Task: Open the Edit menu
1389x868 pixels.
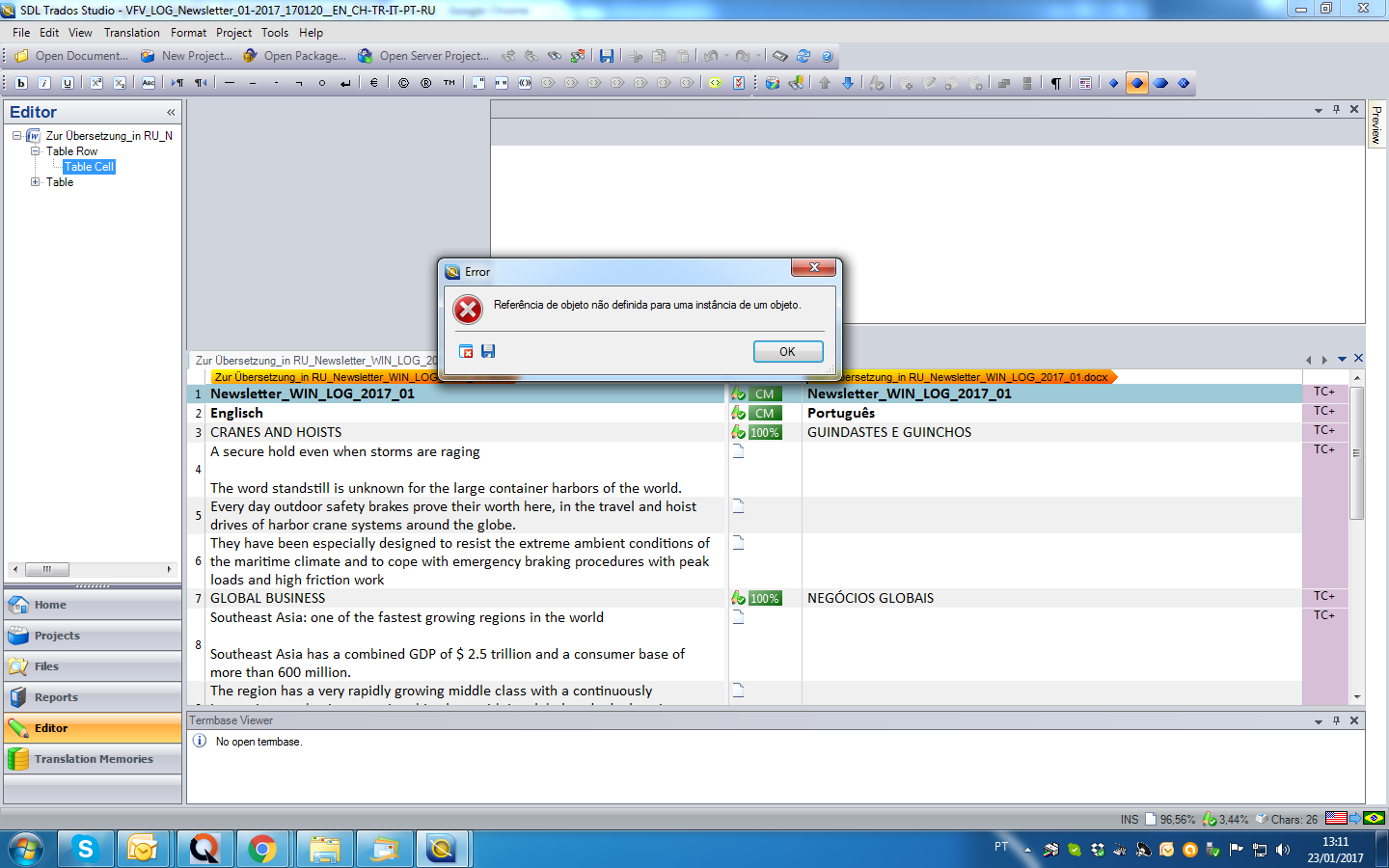Action: click(x=49, y=32)
